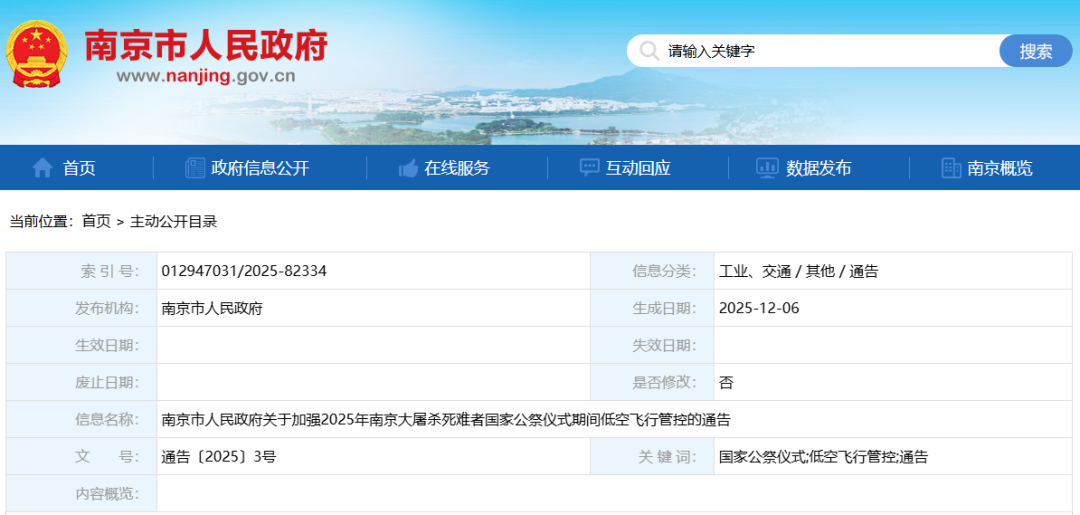Click 首页 in the breadcrumb path
The height and width of the screenshot is (515, 1080).
coord(96,221)
